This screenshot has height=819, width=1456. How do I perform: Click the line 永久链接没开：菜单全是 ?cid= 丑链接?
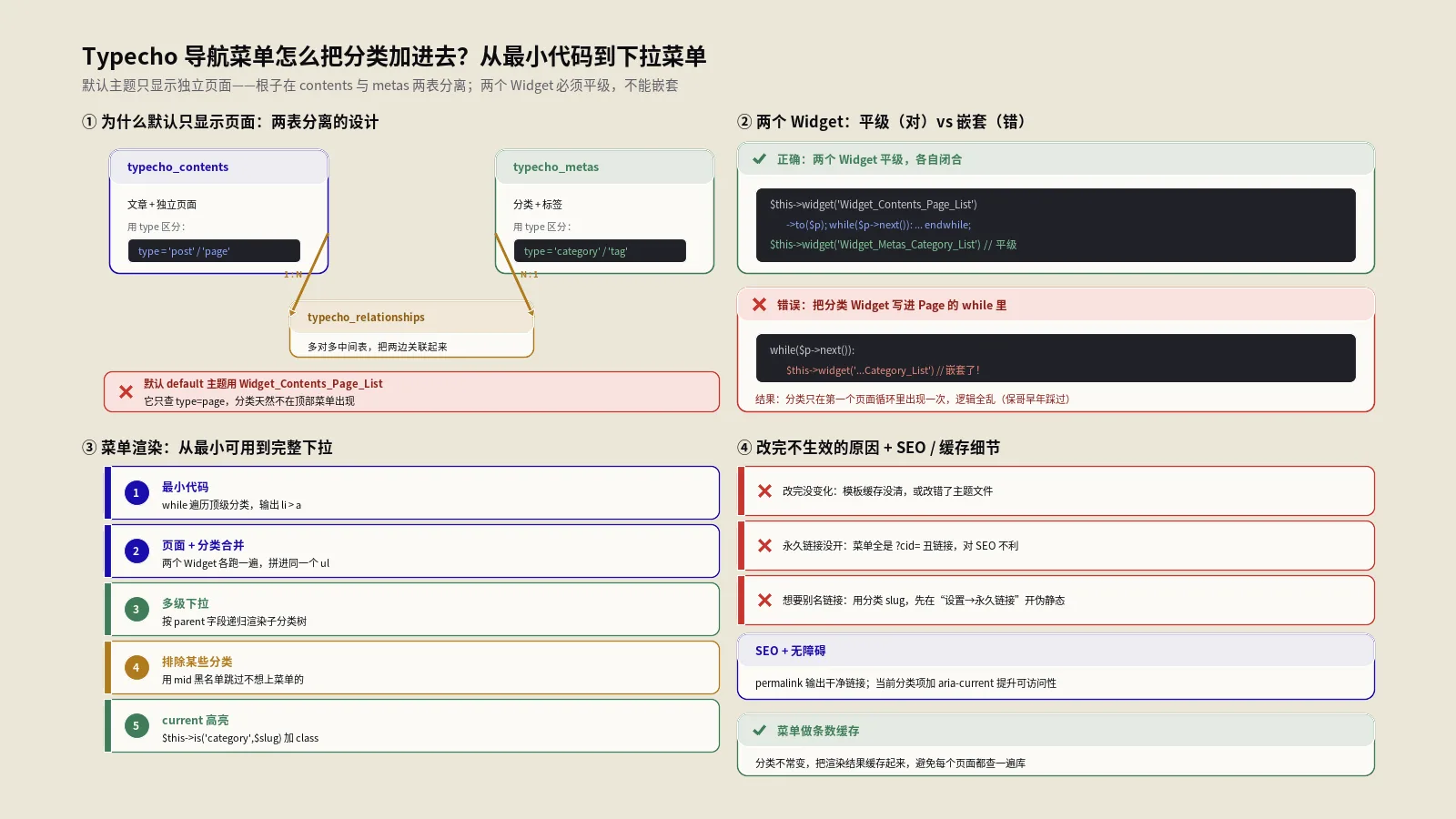pos(900,546)
